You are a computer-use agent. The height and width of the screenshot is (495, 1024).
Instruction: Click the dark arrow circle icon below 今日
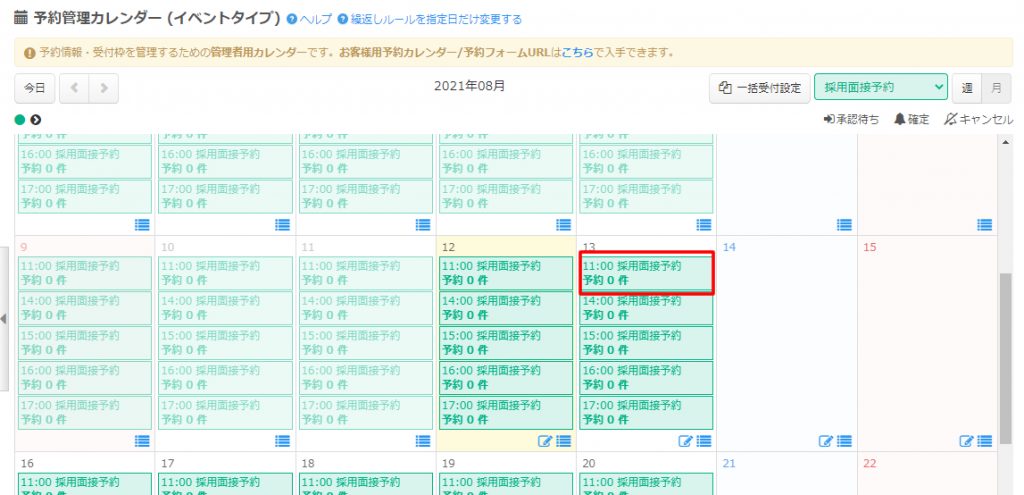[36, 120]
